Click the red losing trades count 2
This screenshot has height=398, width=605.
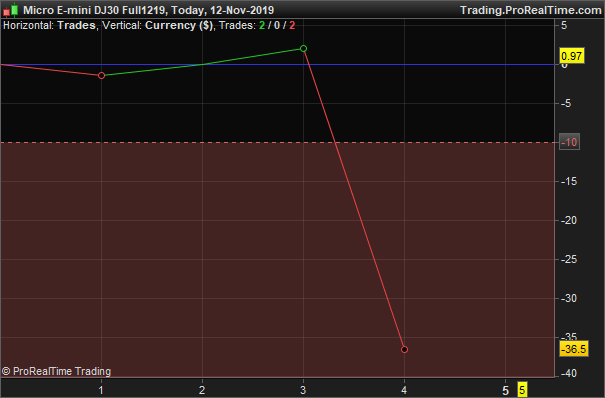(292, 25)
